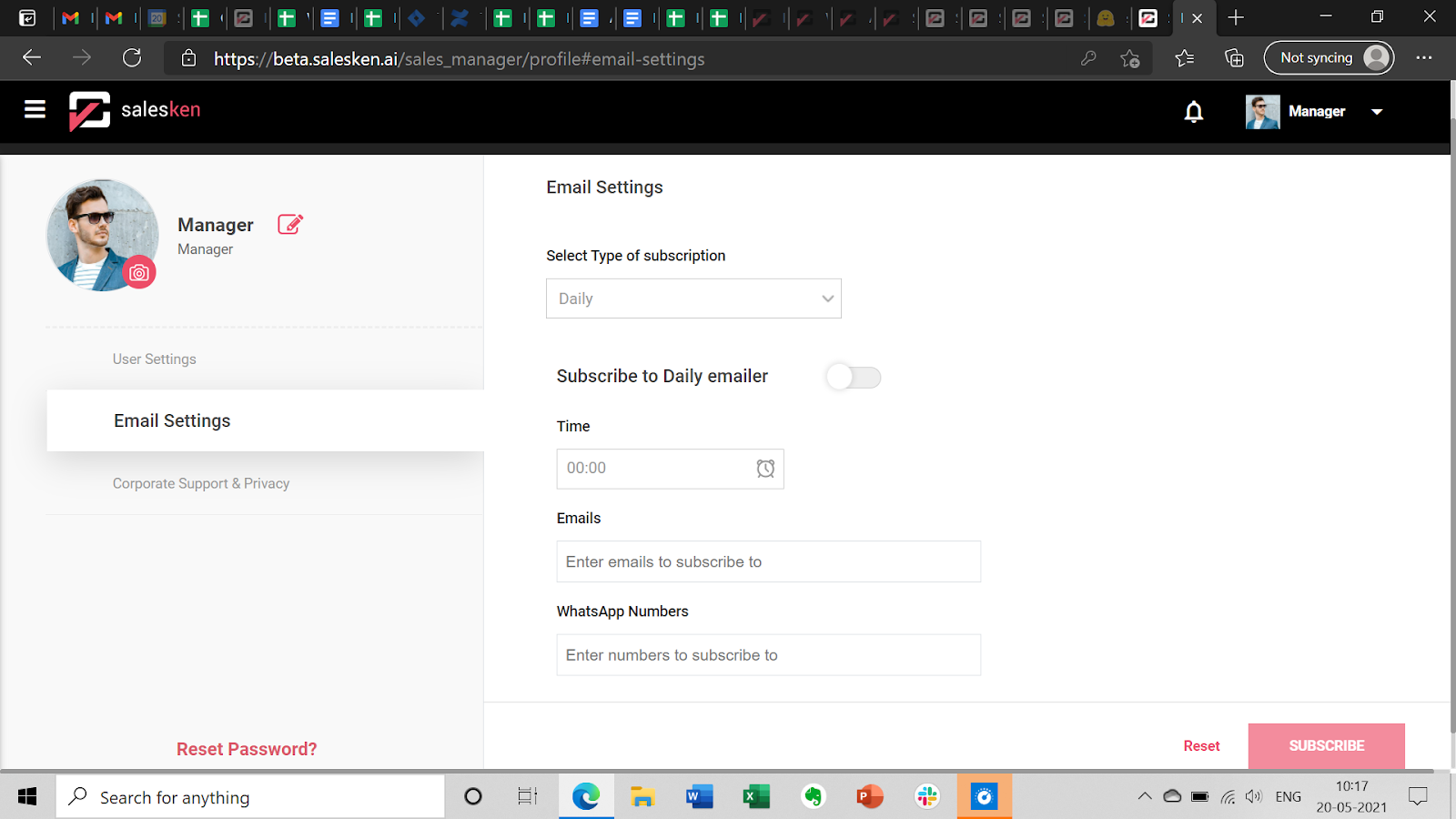Open volume control in system tray
Screen dimensions: 1456x819
[x=1254, y=797]
